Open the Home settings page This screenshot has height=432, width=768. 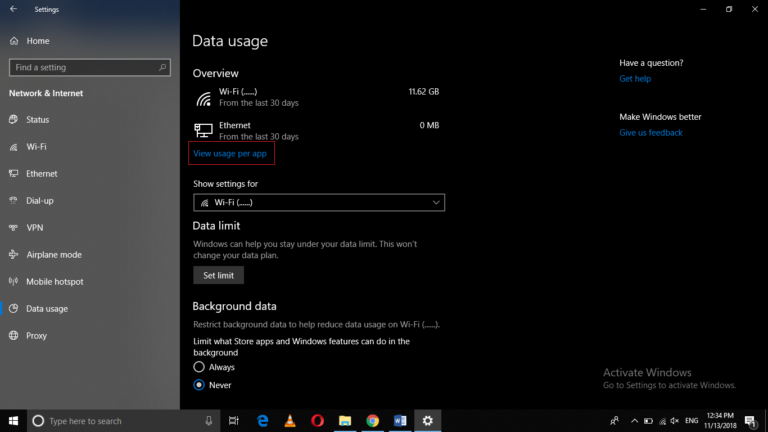[38, 41]
